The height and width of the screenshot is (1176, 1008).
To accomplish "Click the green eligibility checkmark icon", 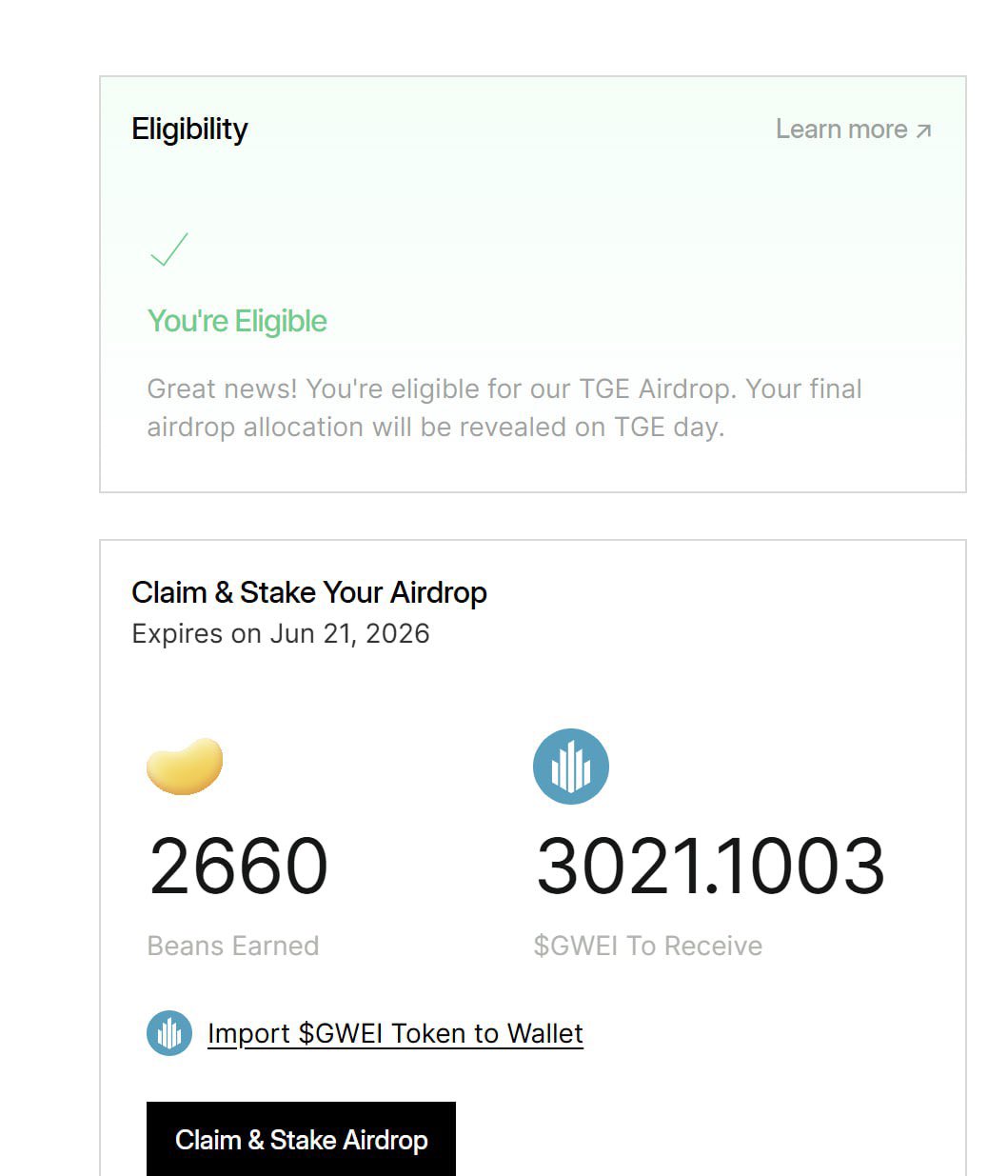I will tap(169, 249).
